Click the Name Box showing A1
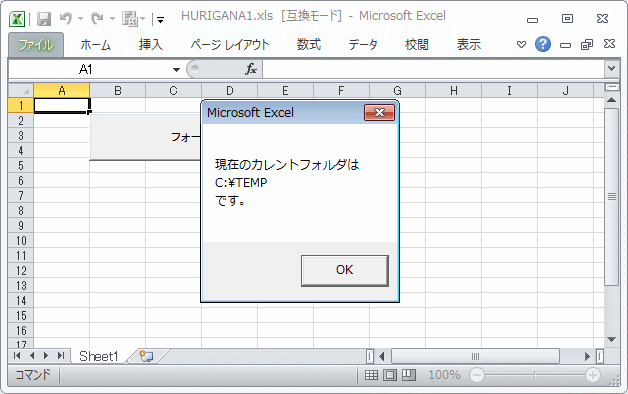Screen dimensions: 628x394 86,70
